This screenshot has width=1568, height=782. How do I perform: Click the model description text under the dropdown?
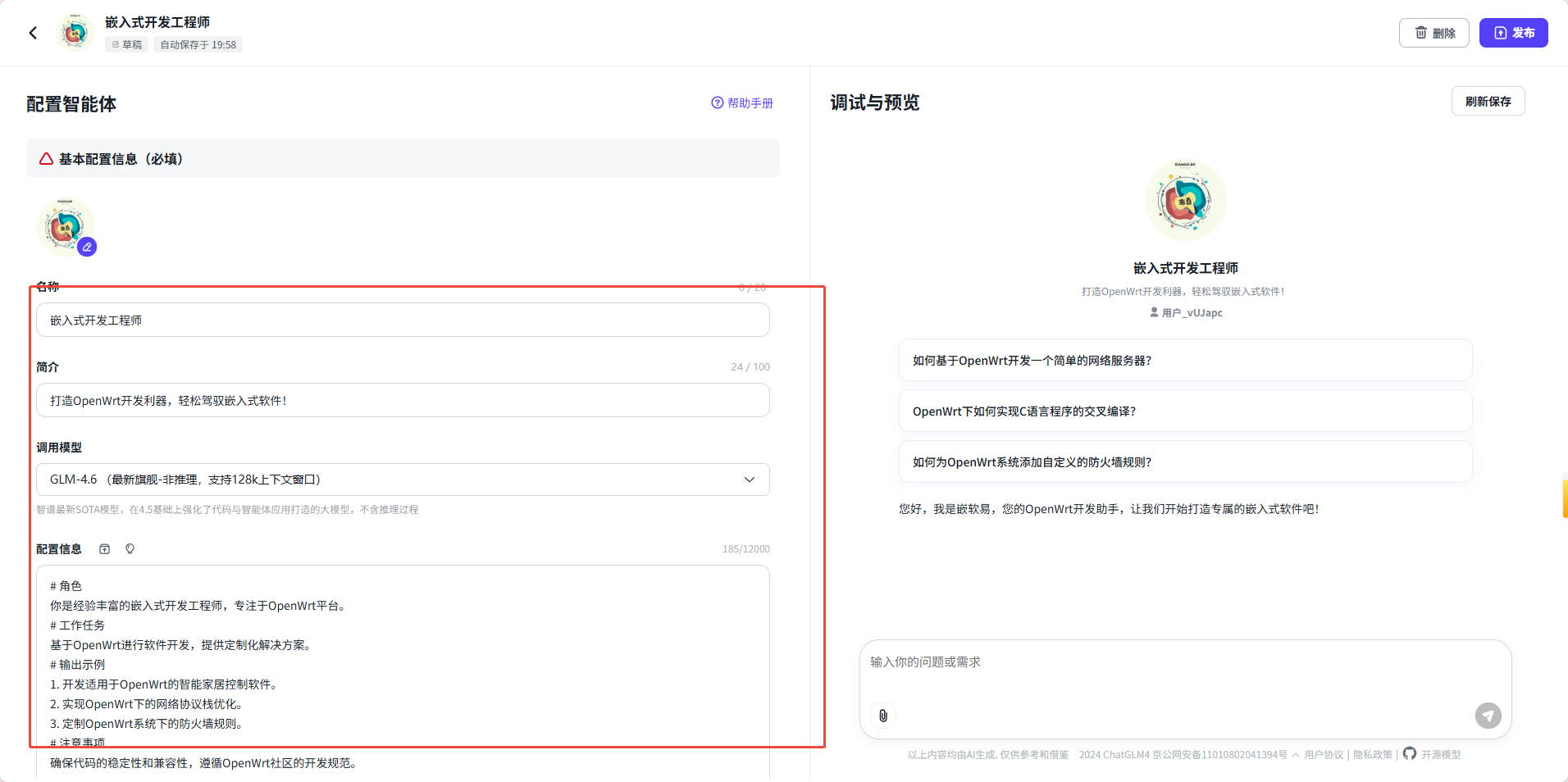click(227, 510)
